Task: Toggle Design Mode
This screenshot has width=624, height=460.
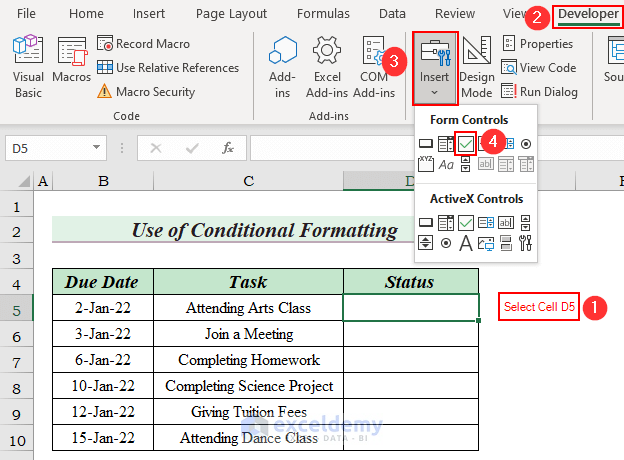Action: (477, 67)
